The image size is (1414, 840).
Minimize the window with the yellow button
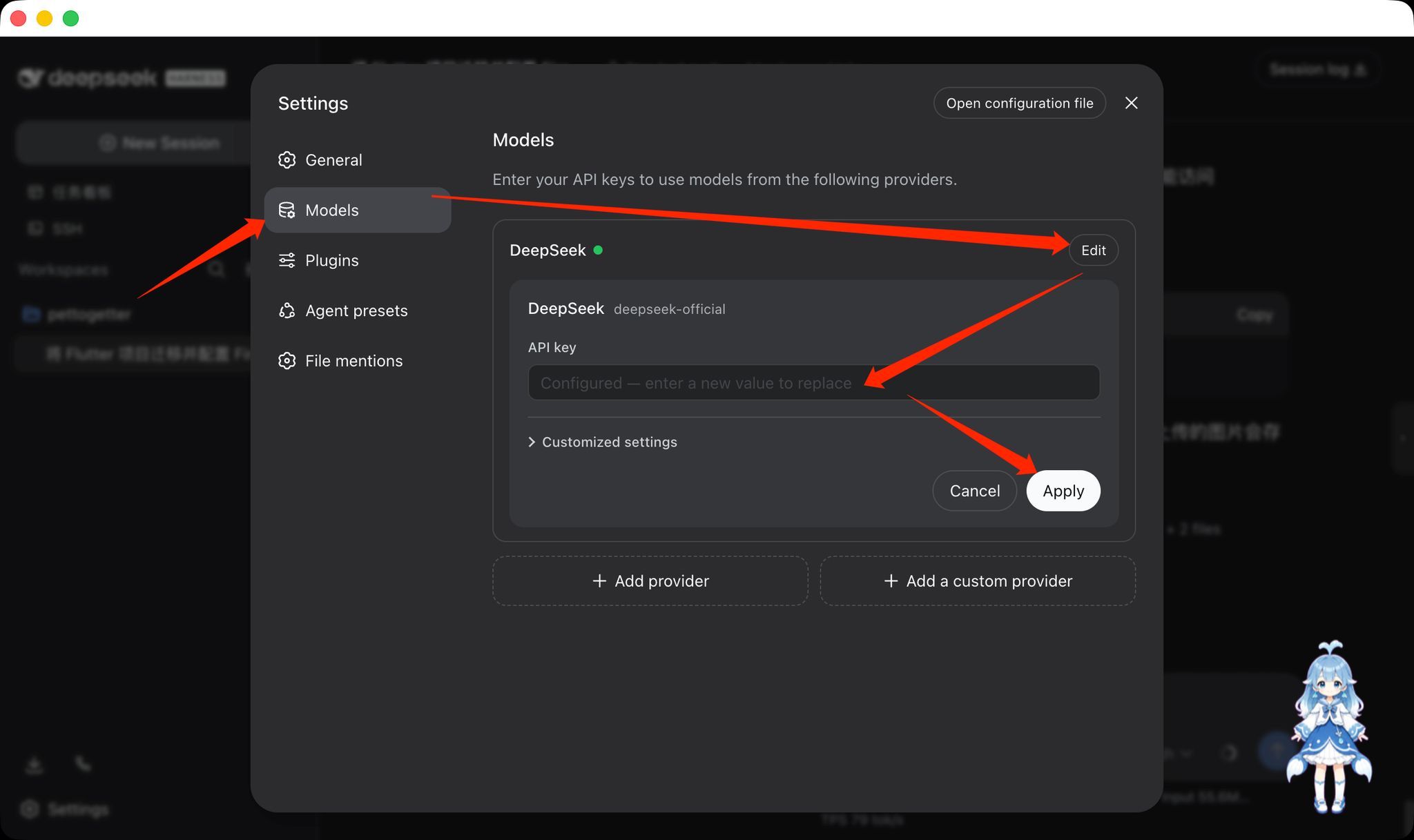[45, 18]
